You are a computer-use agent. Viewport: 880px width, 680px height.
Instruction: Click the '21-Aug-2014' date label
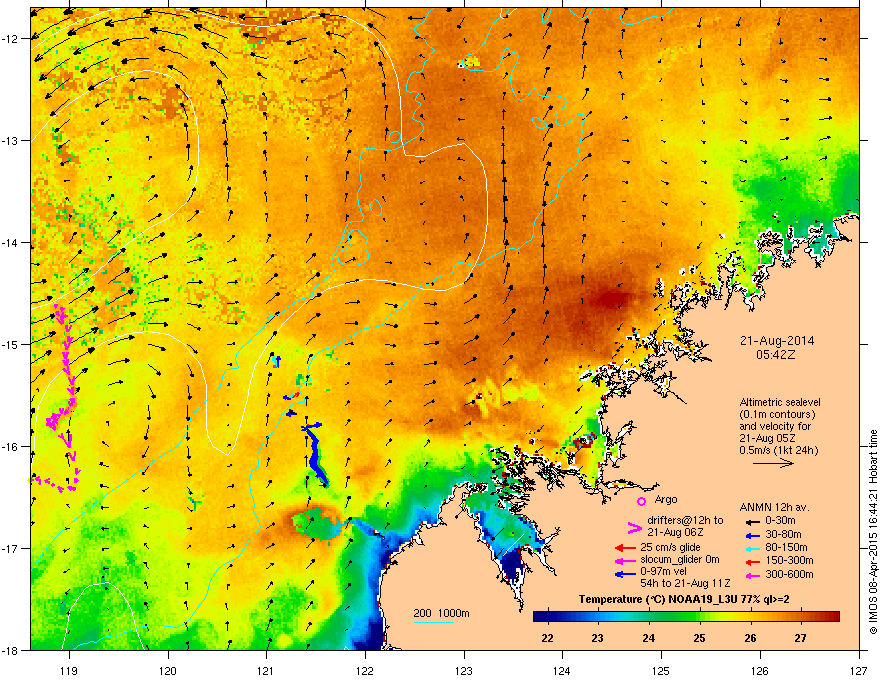click(x=777, y=341)
